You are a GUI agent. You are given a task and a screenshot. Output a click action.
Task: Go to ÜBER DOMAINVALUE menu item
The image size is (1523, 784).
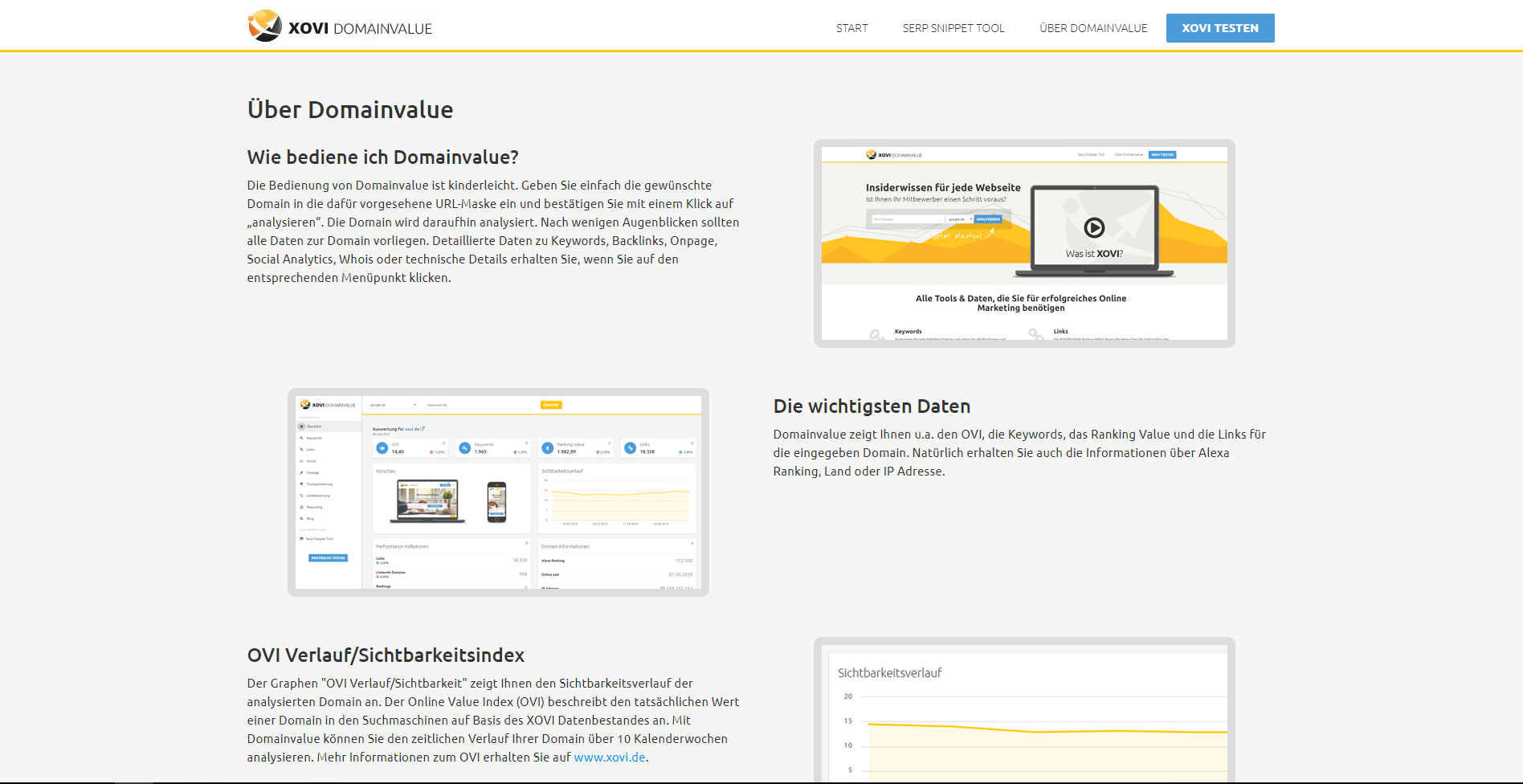(1093, 28)
